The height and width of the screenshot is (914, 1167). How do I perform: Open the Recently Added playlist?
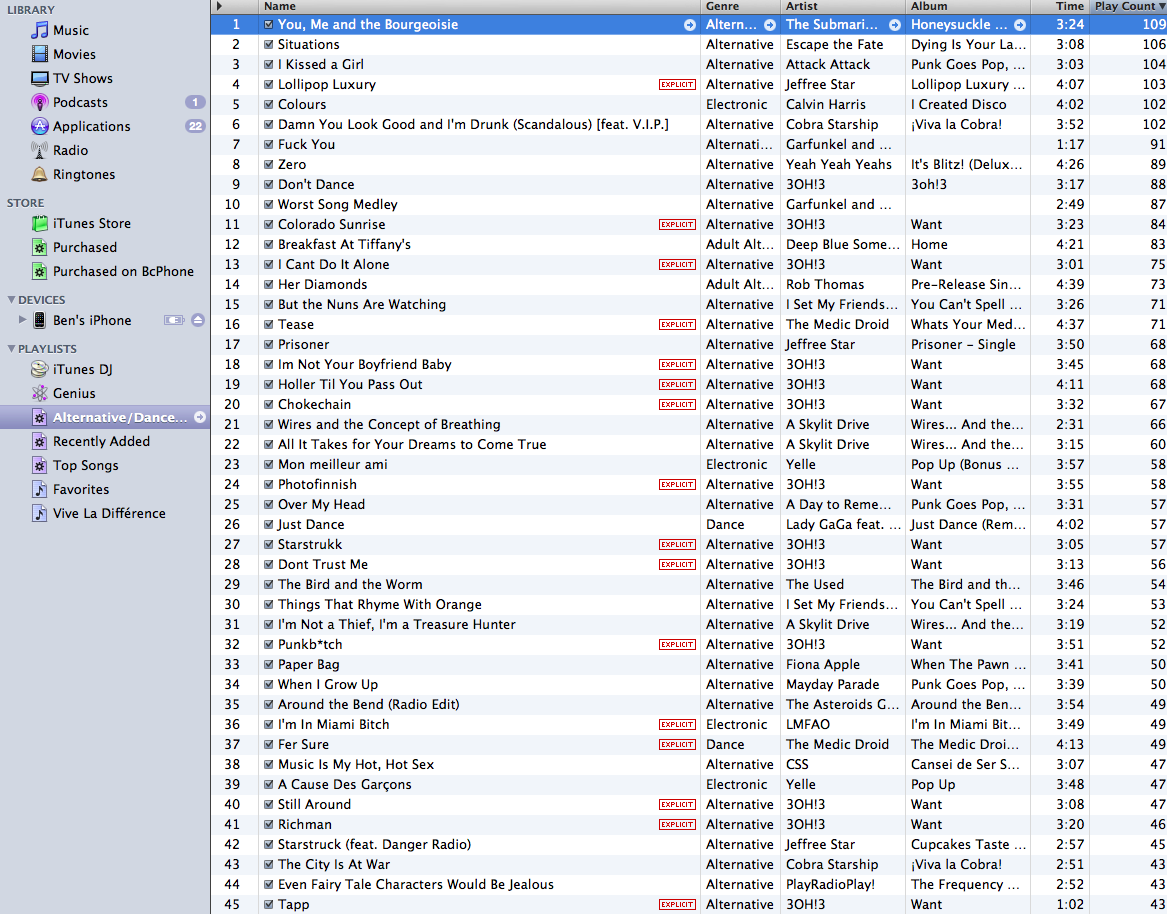pos(105,441)
